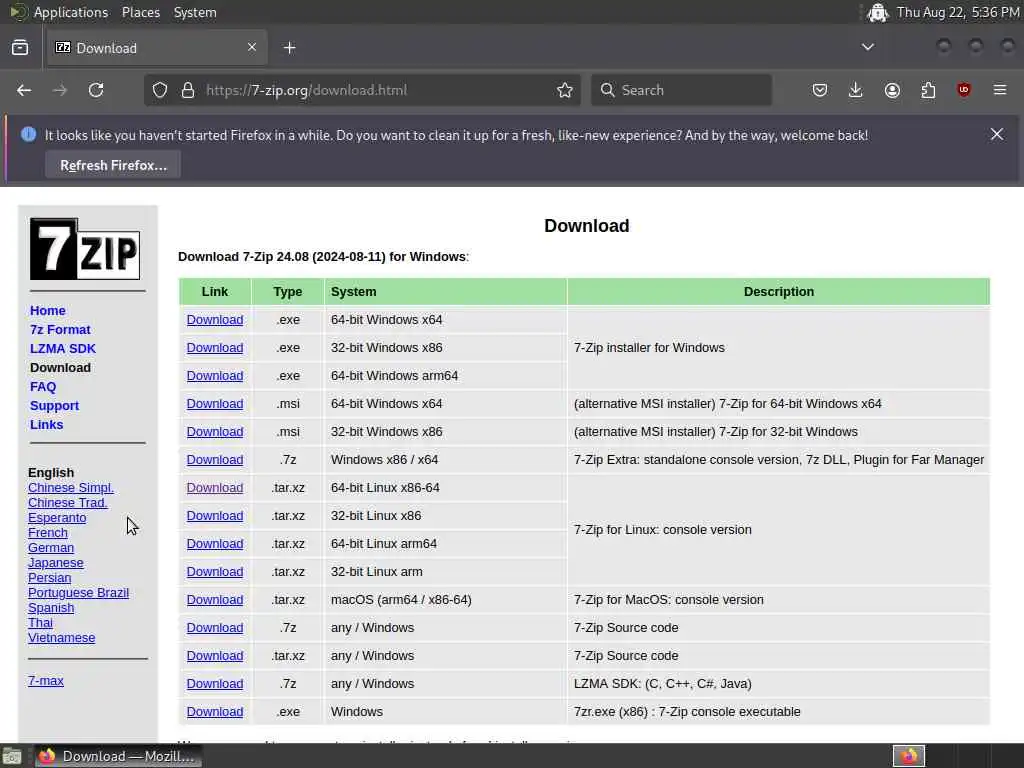Download .msi for 32-bit Windows x86
This screenshot has width=1024, height=768.
(215, 432)
